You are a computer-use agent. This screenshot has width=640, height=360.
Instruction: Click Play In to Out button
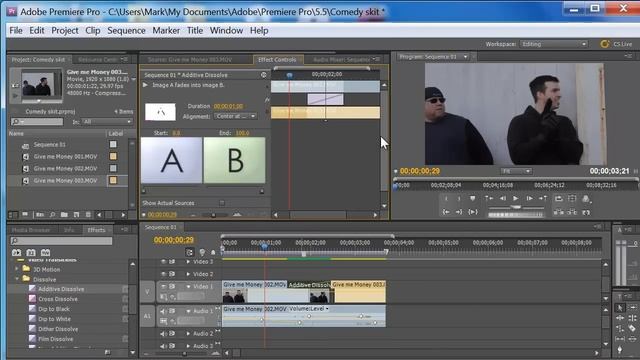pos(473,212)
